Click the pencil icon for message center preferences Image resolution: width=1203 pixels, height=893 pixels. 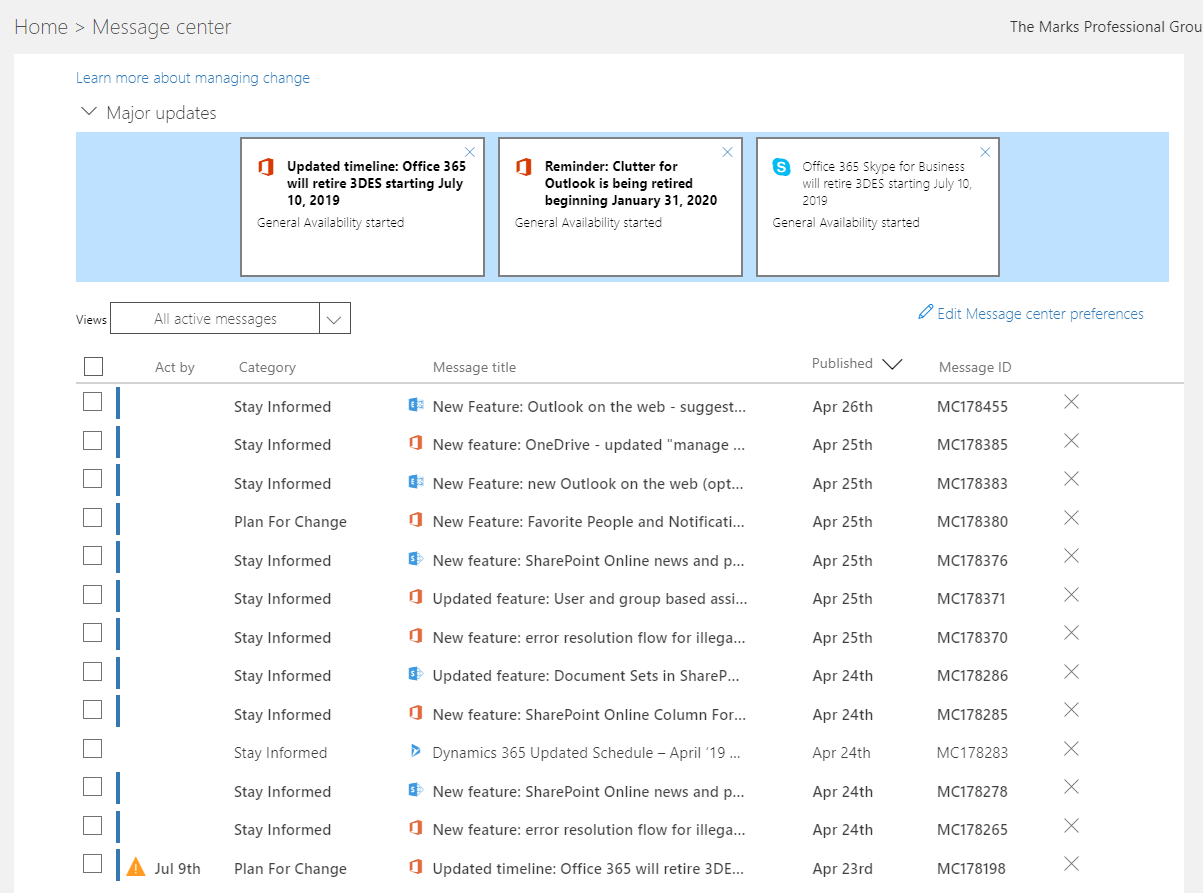coord(926,313)
